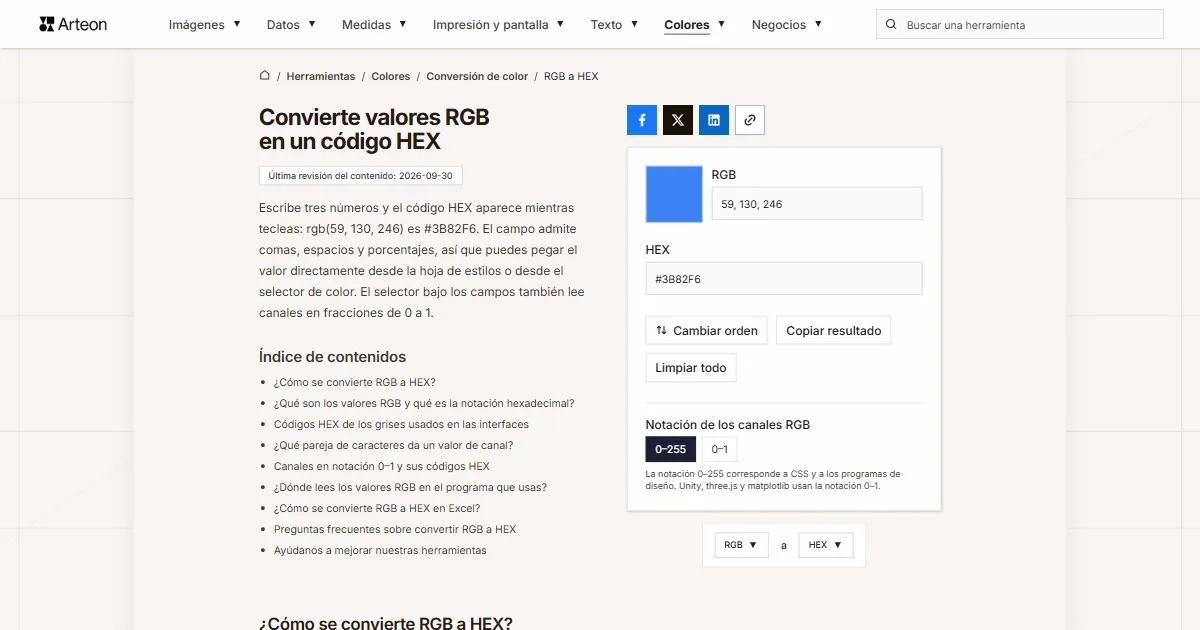The width and height of the screenshot is (1200, 630).
Task: Expand the Impresión y pantalla menu
Action: click(498, 25)
